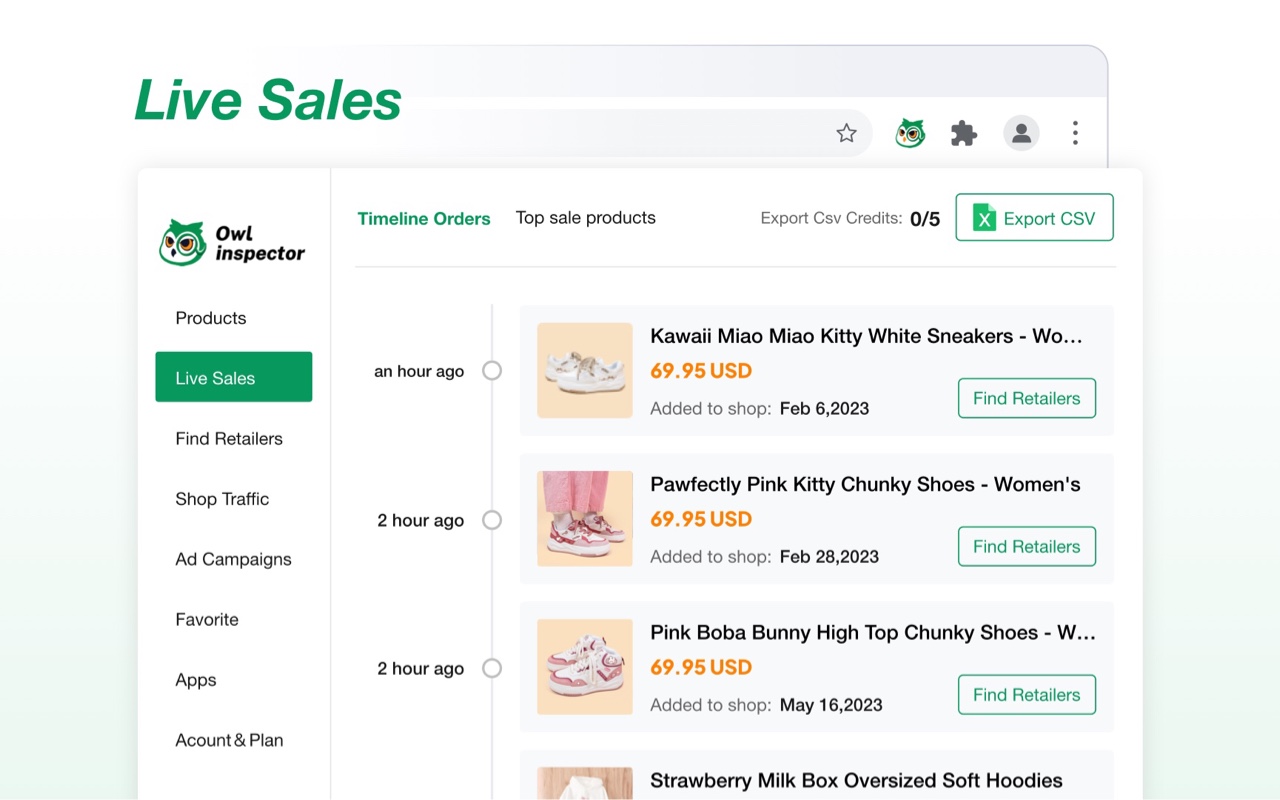Go to Apps in the sidebar

[x=196, y=680]
